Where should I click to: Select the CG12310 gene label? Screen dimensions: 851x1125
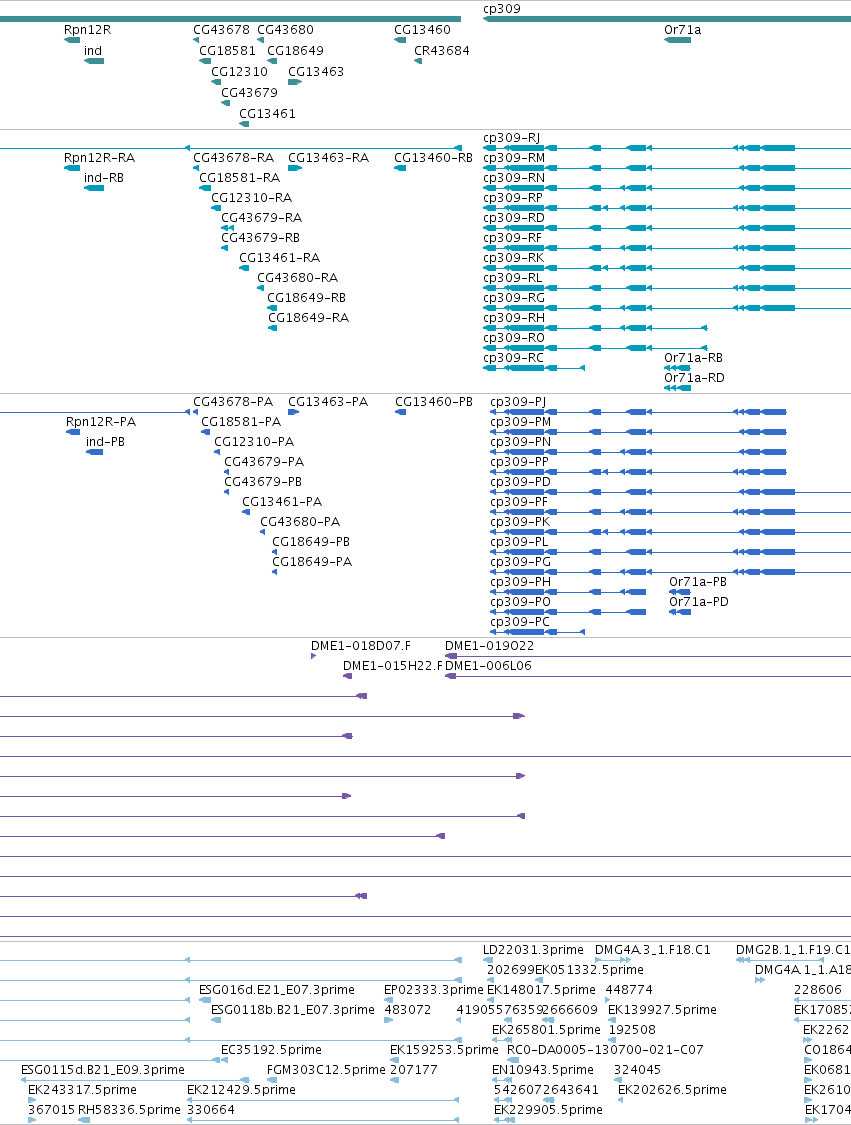(x=239, y=72)
